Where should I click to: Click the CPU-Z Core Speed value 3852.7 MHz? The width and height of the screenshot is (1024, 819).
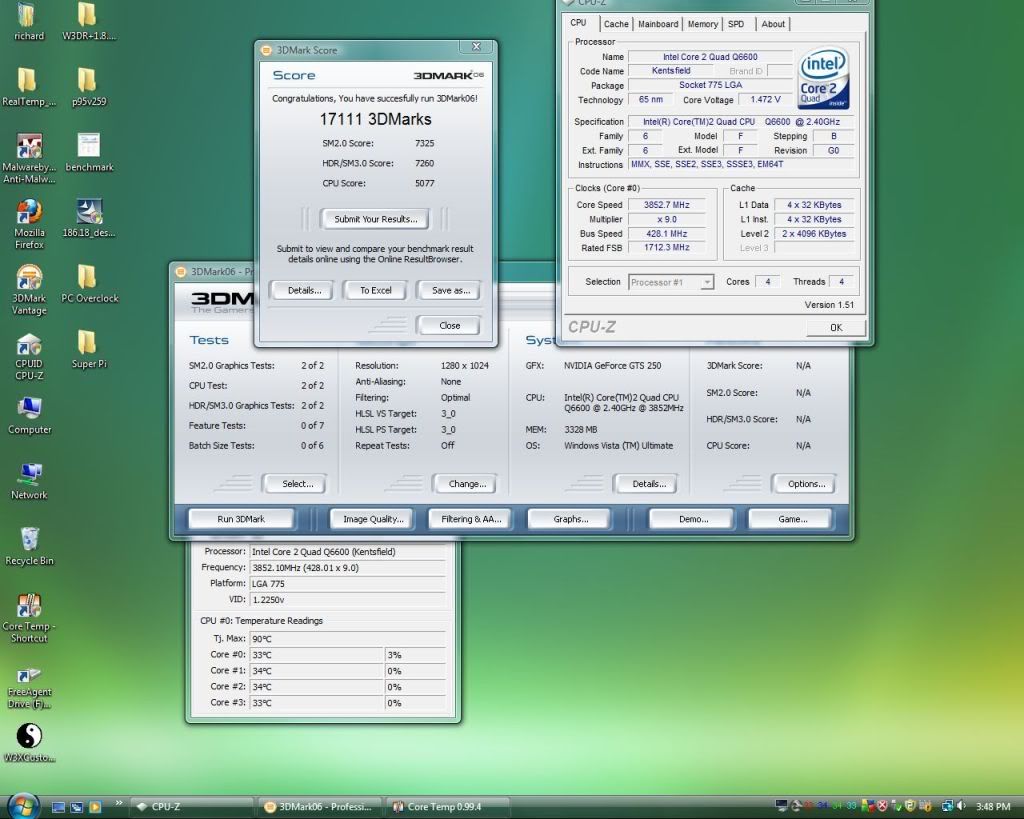tap(666, 205)
